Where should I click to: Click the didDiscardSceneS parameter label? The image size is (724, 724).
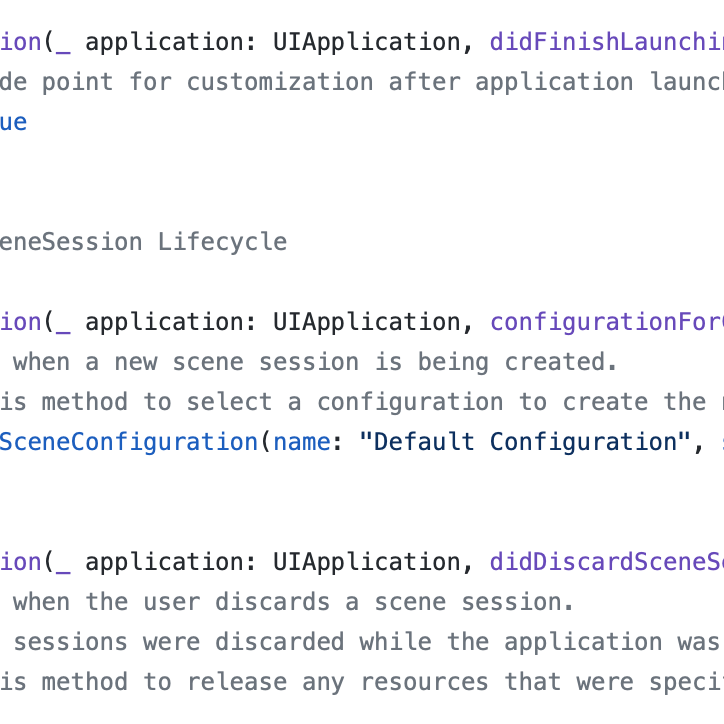click(x=607, y=562)
